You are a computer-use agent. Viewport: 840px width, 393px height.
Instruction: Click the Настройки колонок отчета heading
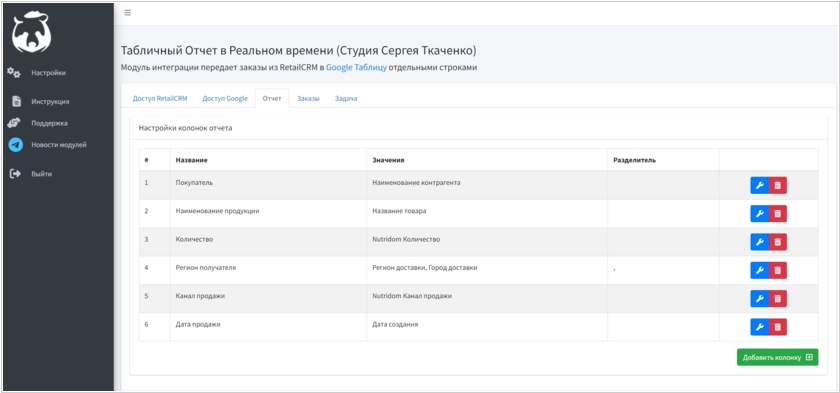(185, 128)
